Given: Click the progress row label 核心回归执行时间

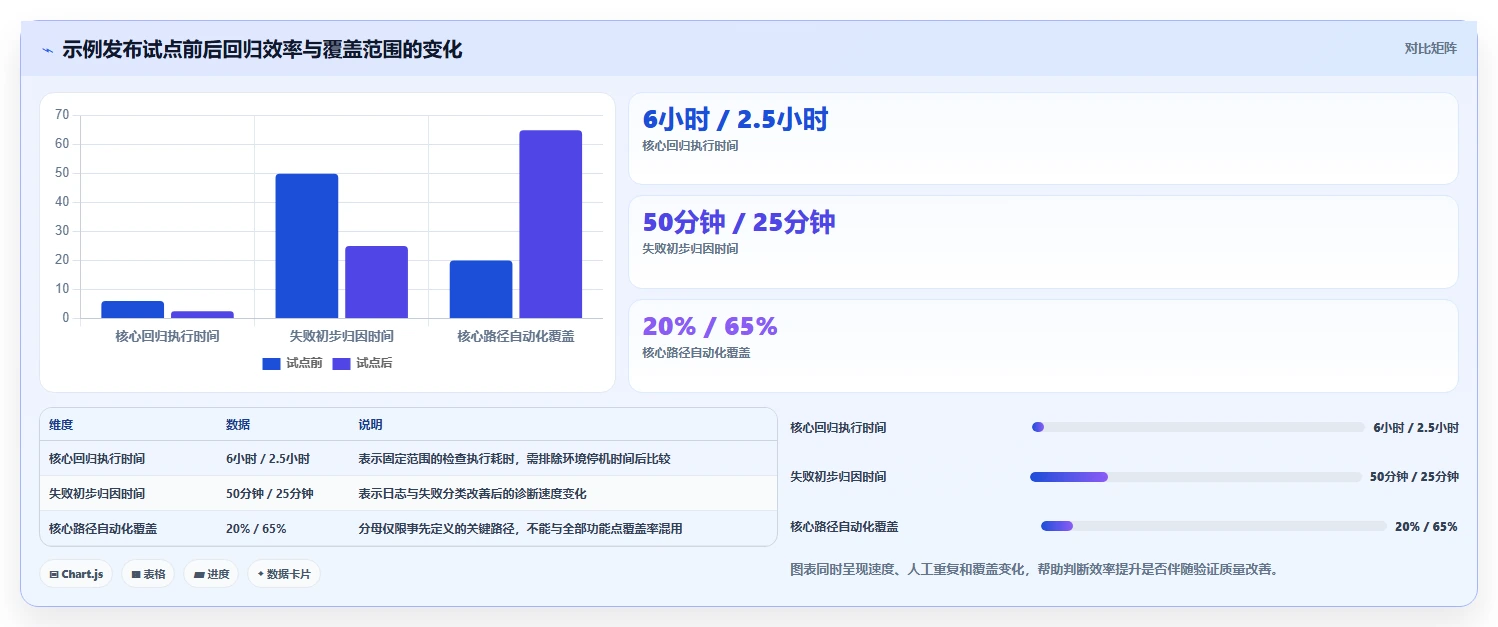Looking at the screenshot, I should click(838, 428).
